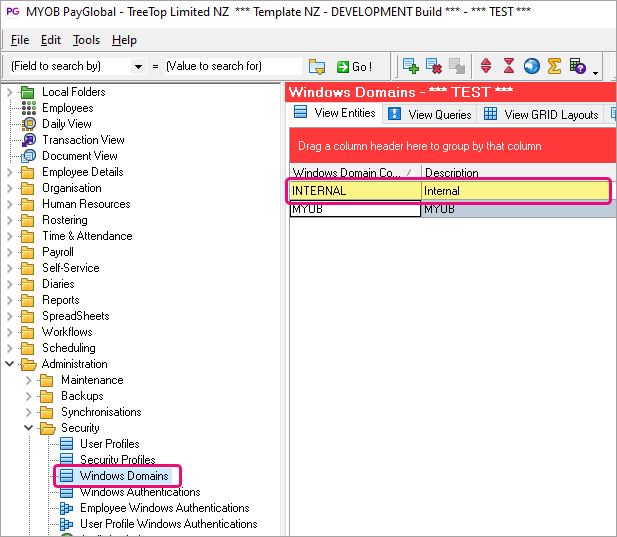Open the Field to search by dropdown
The height and width of the screenshot is (537, 617).
click(138, 66)
